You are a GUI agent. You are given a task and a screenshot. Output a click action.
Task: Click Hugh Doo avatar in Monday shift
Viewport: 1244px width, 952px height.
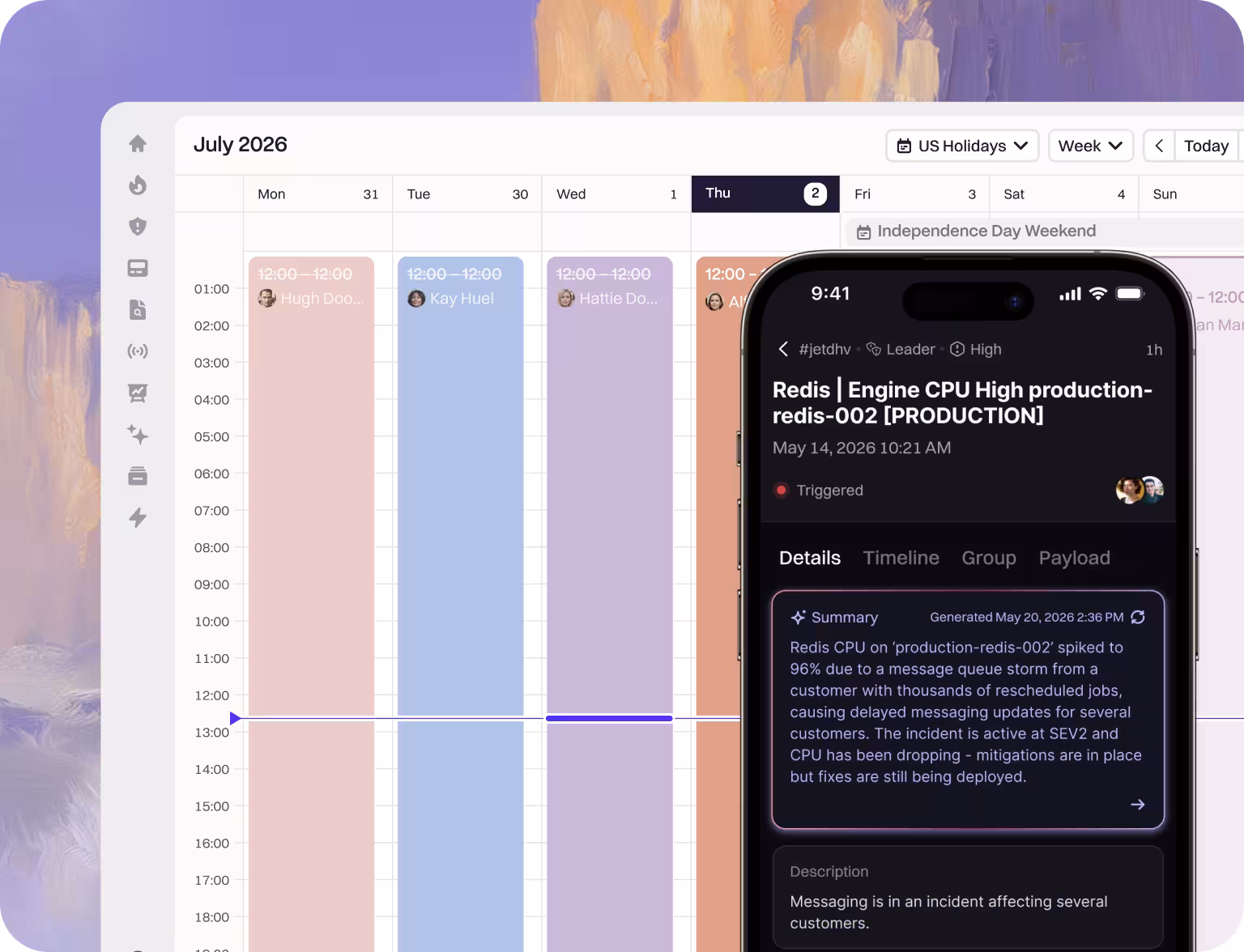click(x=266, y=299)
